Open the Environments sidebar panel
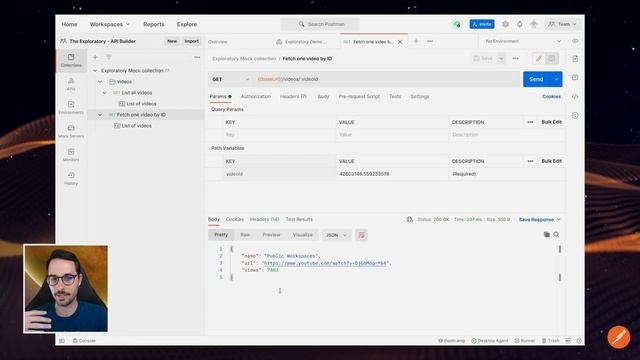The width and height of the screenshot is (640, 360). pyautogui.click(x=71, y=108)
